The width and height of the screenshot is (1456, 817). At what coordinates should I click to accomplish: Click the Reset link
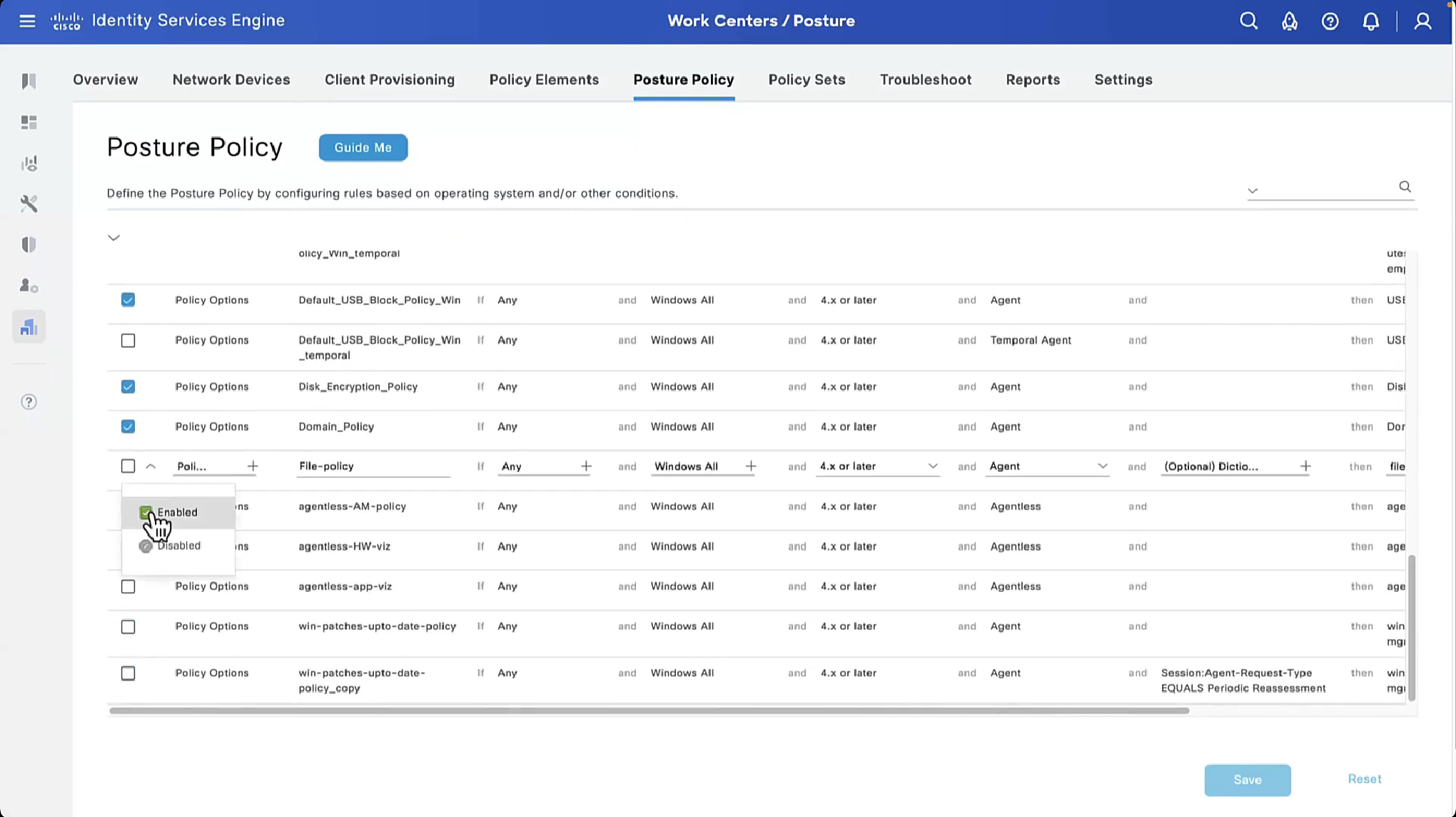pos(1364,778)
